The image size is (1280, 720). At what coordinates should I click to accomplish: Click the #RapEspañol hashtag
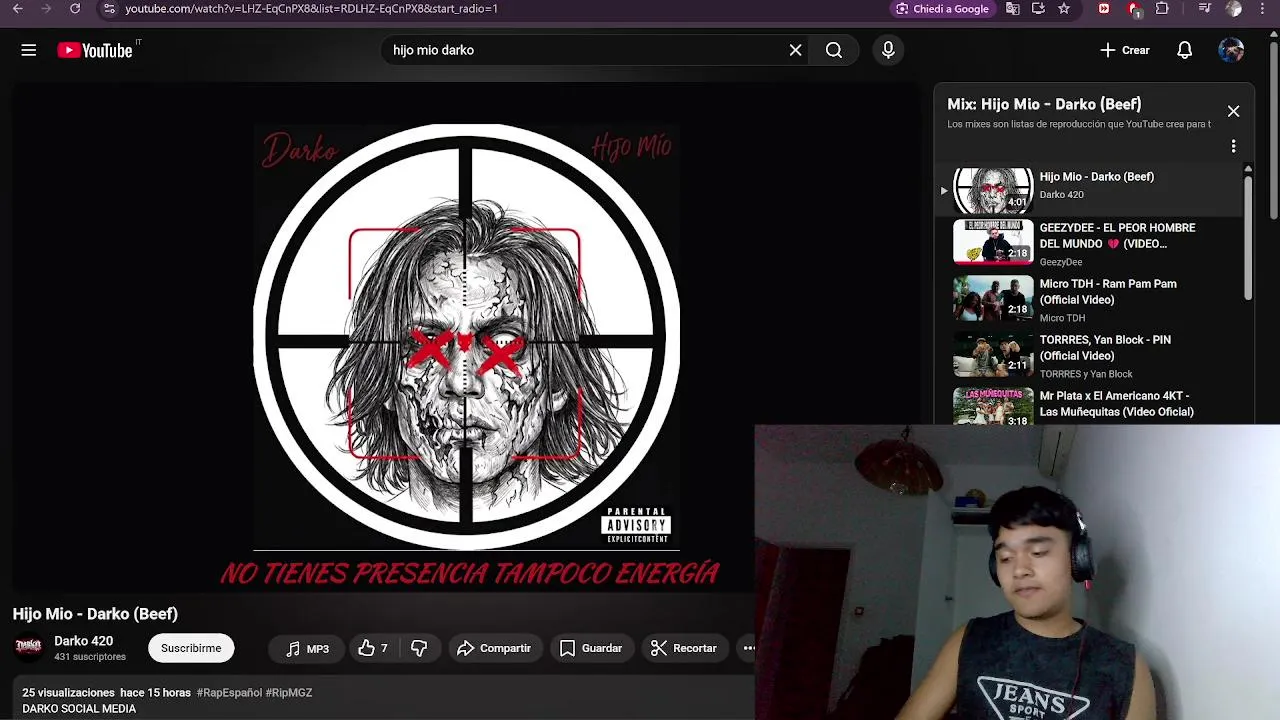tap(229, 692)
